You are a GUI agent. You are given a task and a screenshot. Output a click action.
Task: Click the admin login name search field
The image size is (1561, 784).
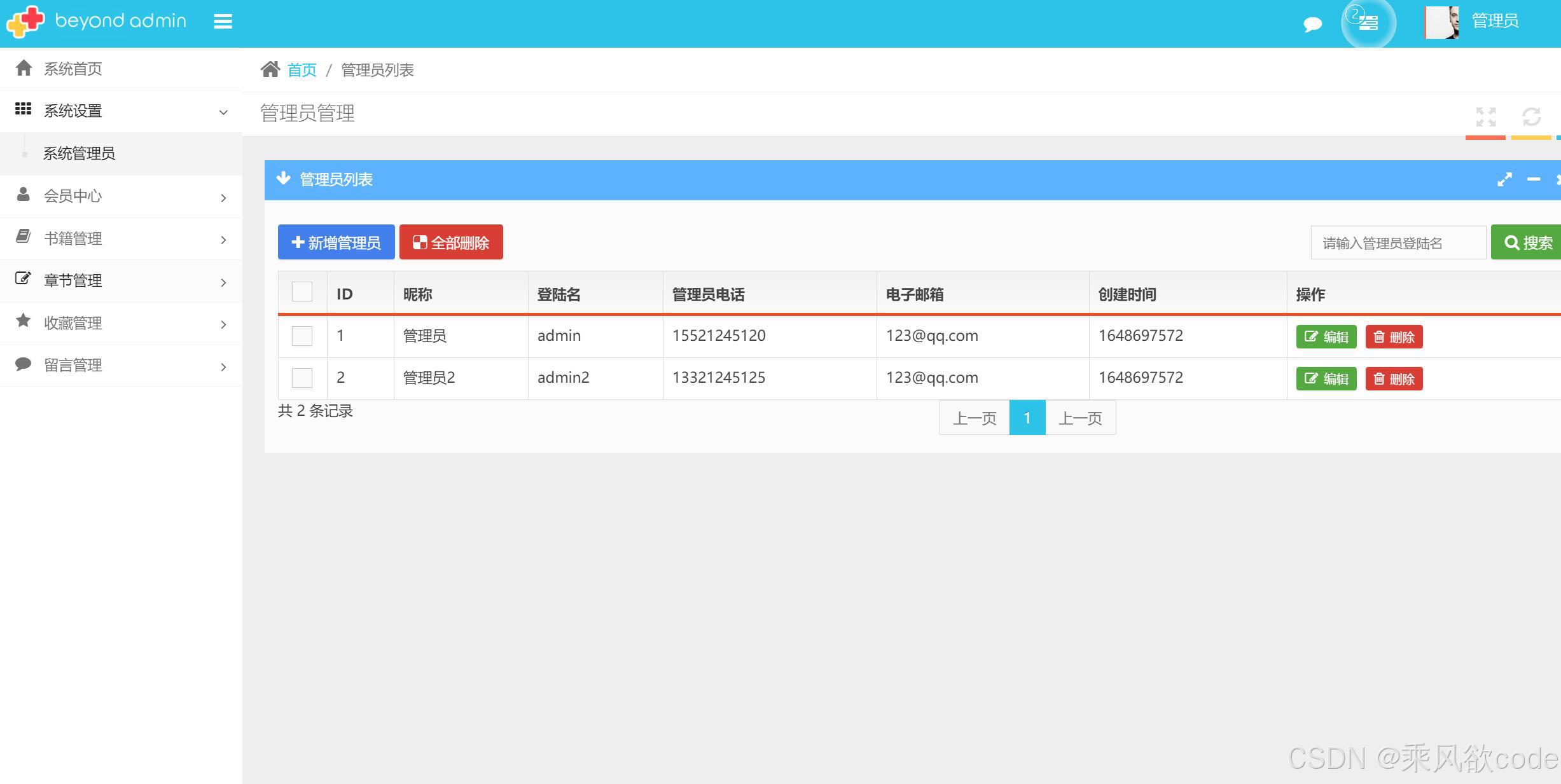1398,243
